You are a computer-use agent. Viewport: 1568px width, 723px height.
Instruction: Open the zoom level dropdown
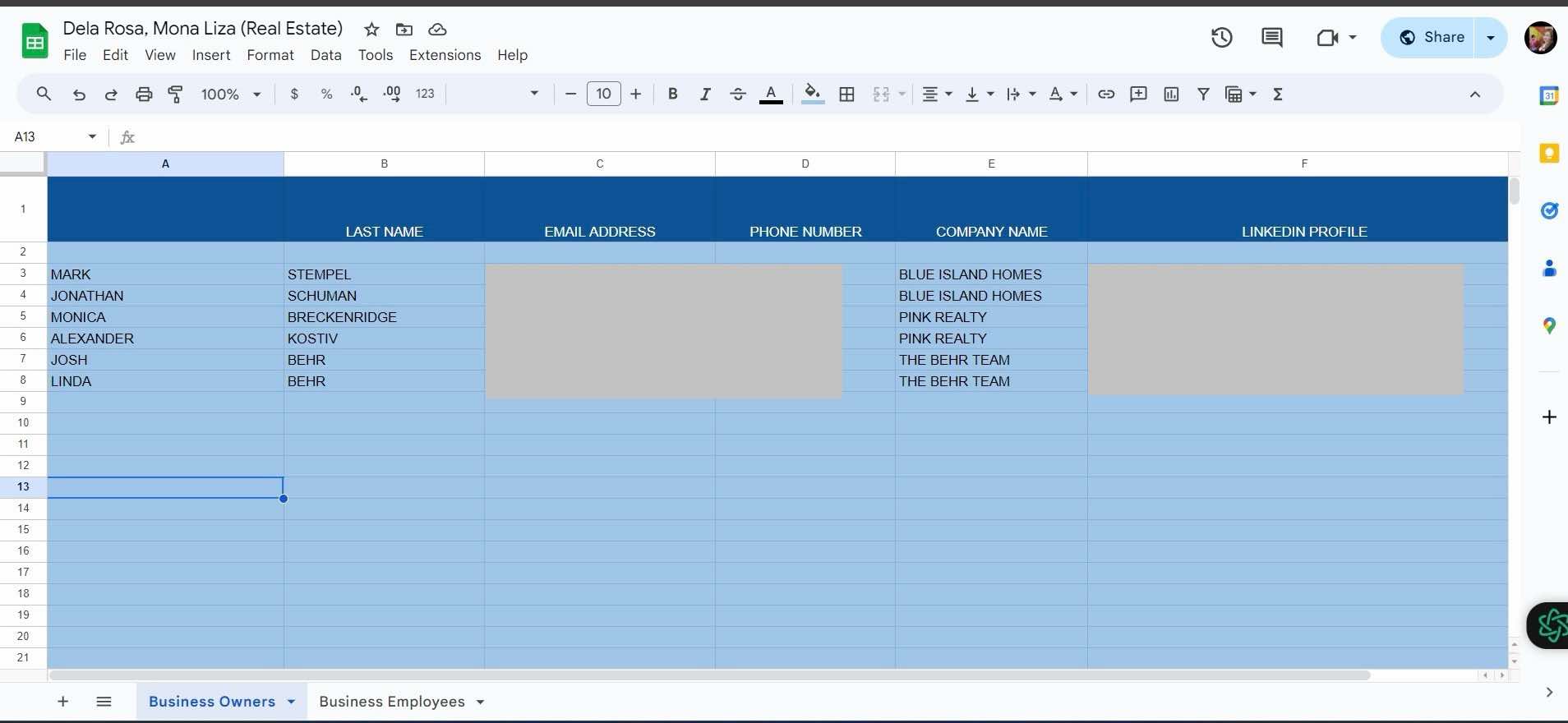[231, 94]
